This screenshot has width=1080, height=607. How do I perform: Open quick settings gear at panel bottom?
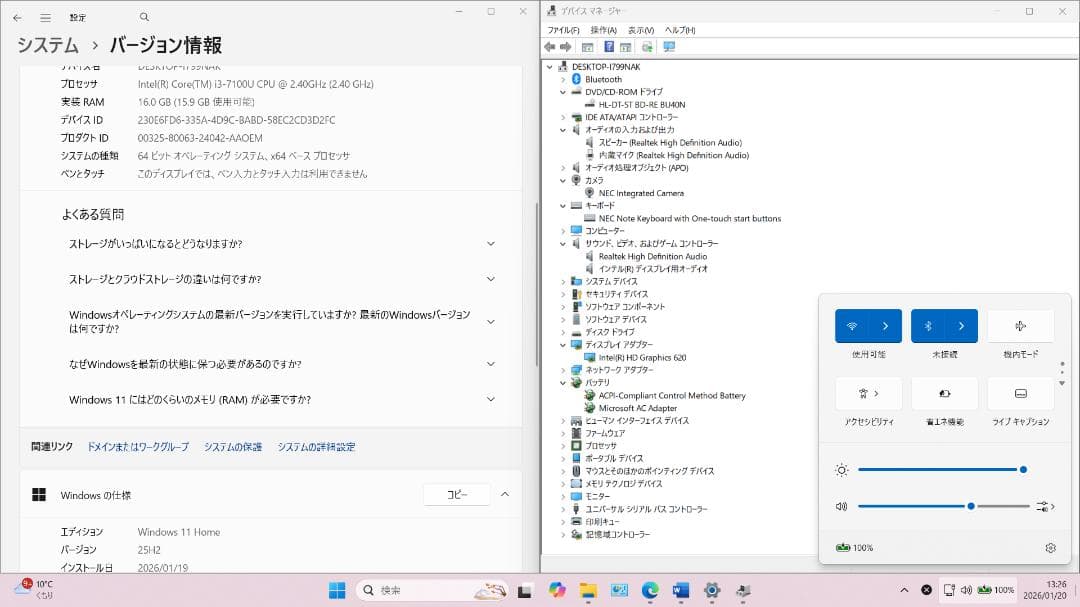pyautogui.click(x=1050, y=548)
